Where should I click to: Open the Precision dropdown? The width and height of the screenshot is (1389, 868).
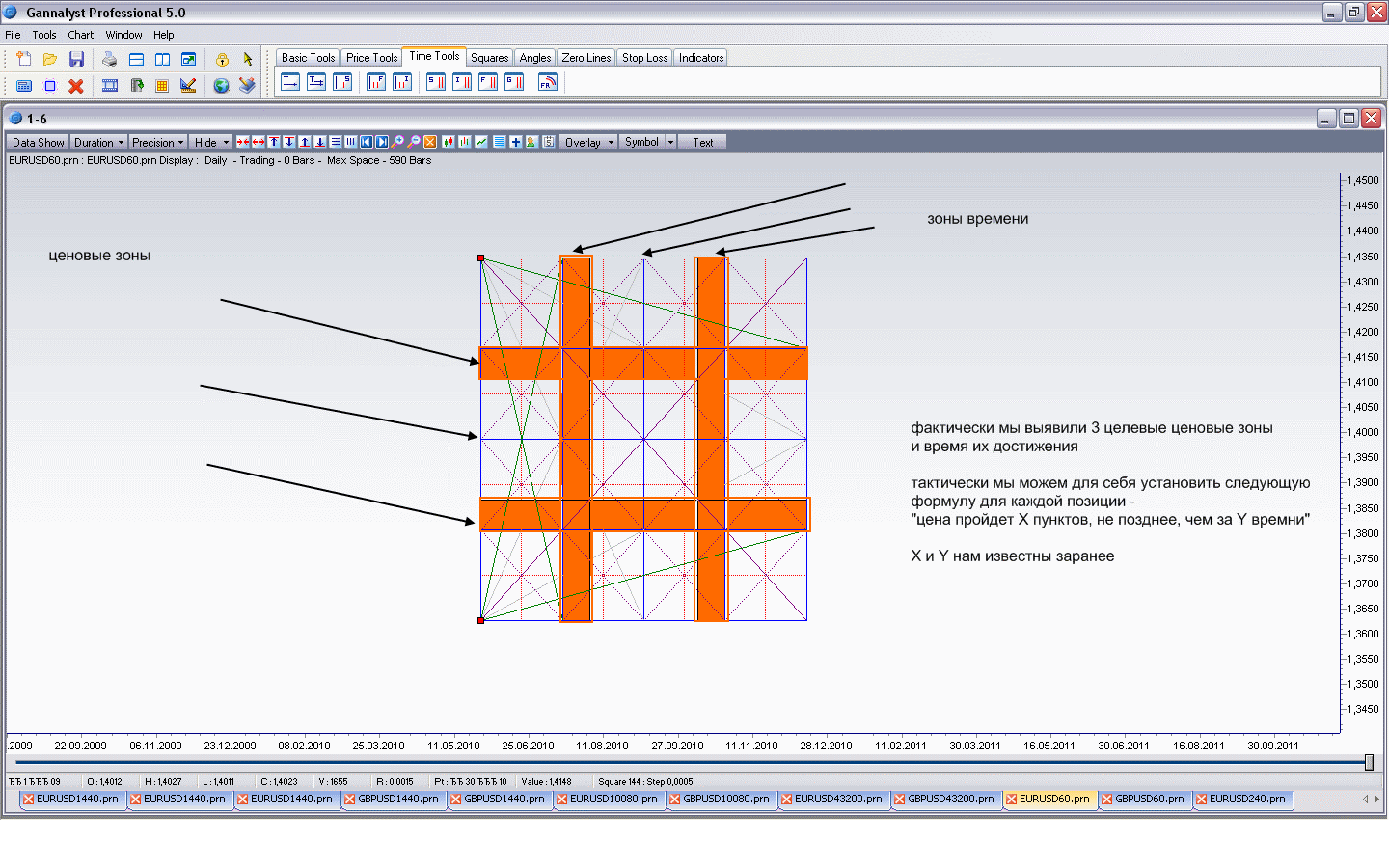(x=157, y=142)
